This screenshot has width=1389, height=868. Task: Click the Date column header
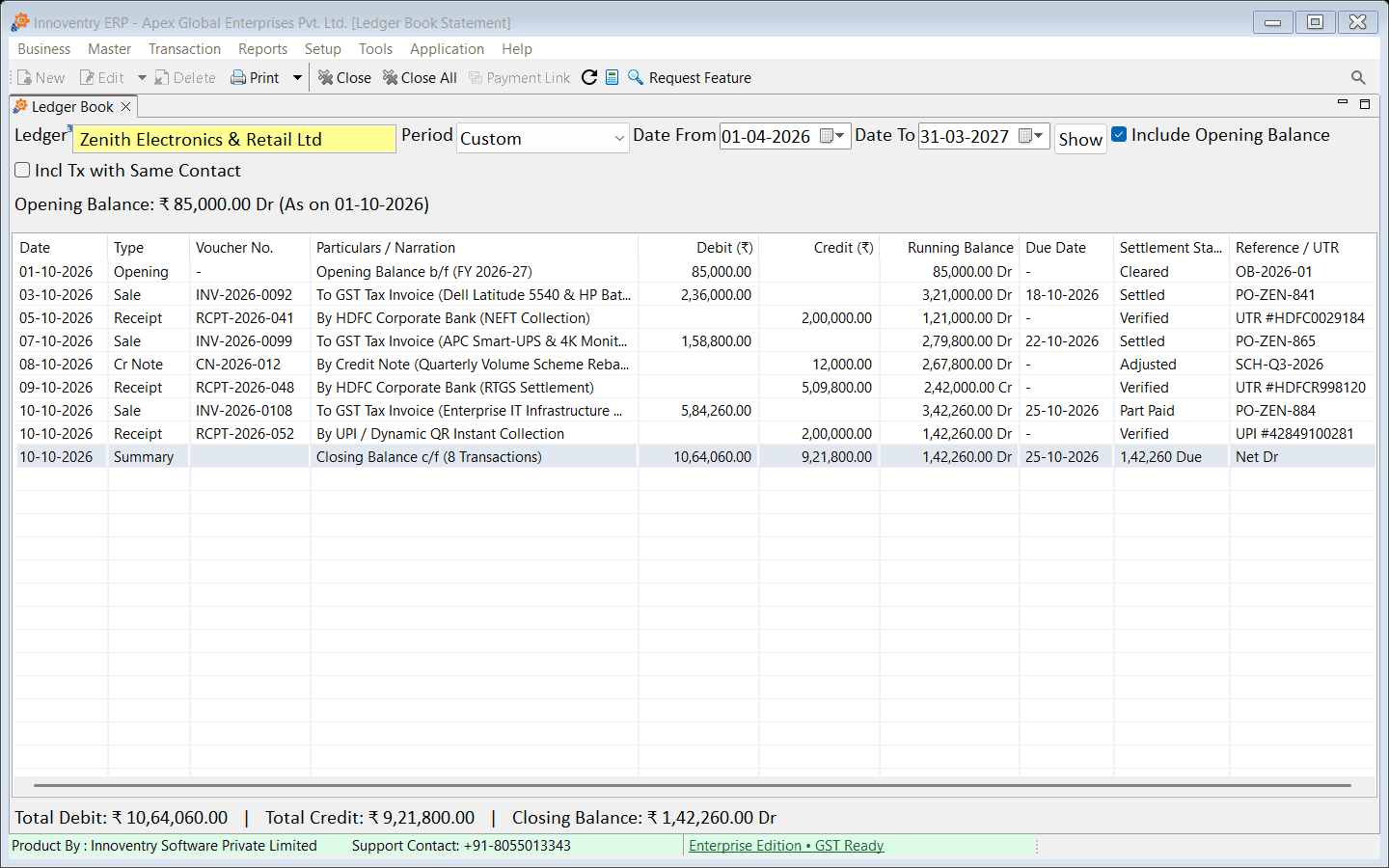[60, 248]
